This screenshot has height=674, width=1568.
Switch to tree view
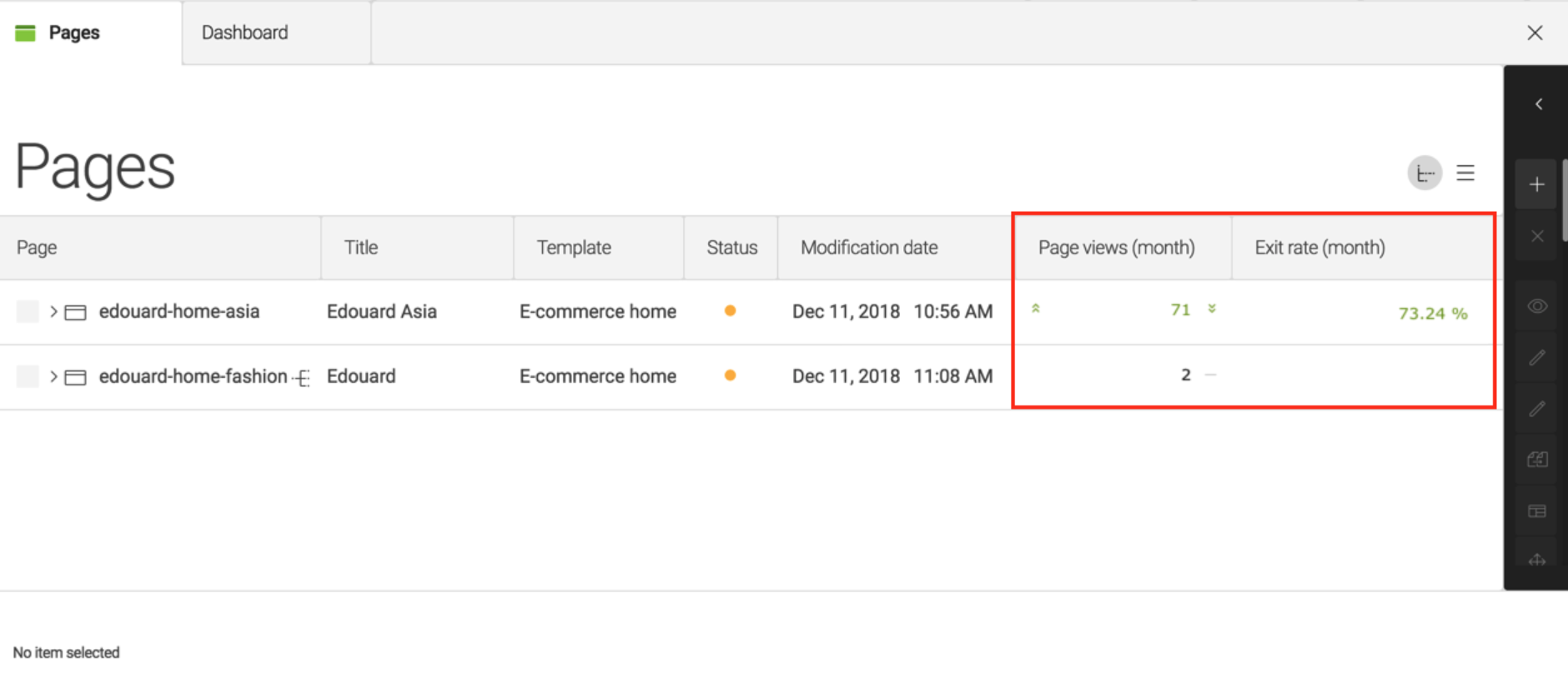click(x=1425, y=174)
